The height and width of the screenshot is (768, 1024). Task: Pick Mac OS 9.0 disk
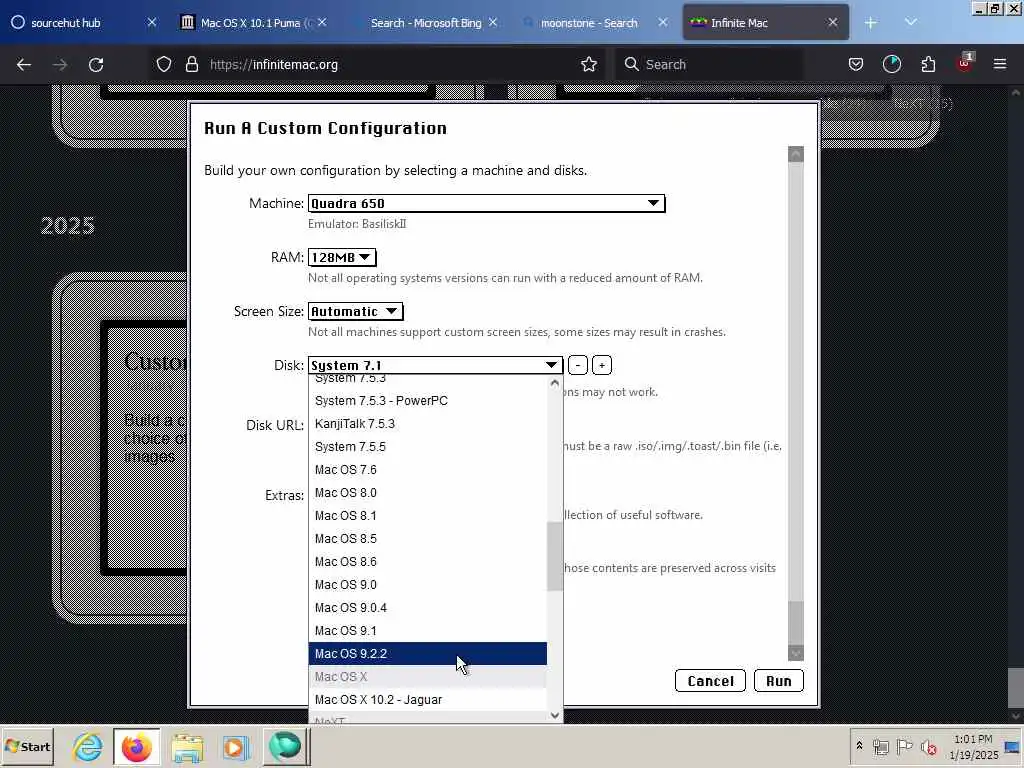(428, 584)
